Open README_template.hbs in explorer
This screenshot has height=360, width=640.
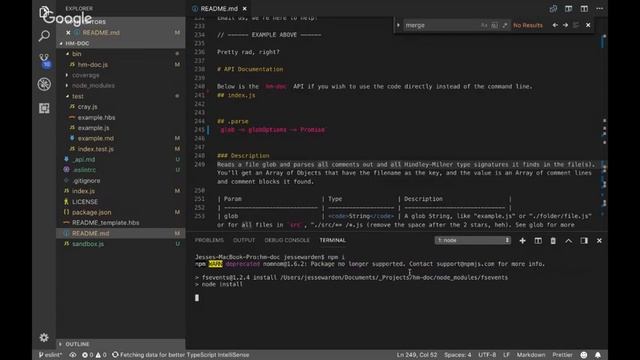105,223
